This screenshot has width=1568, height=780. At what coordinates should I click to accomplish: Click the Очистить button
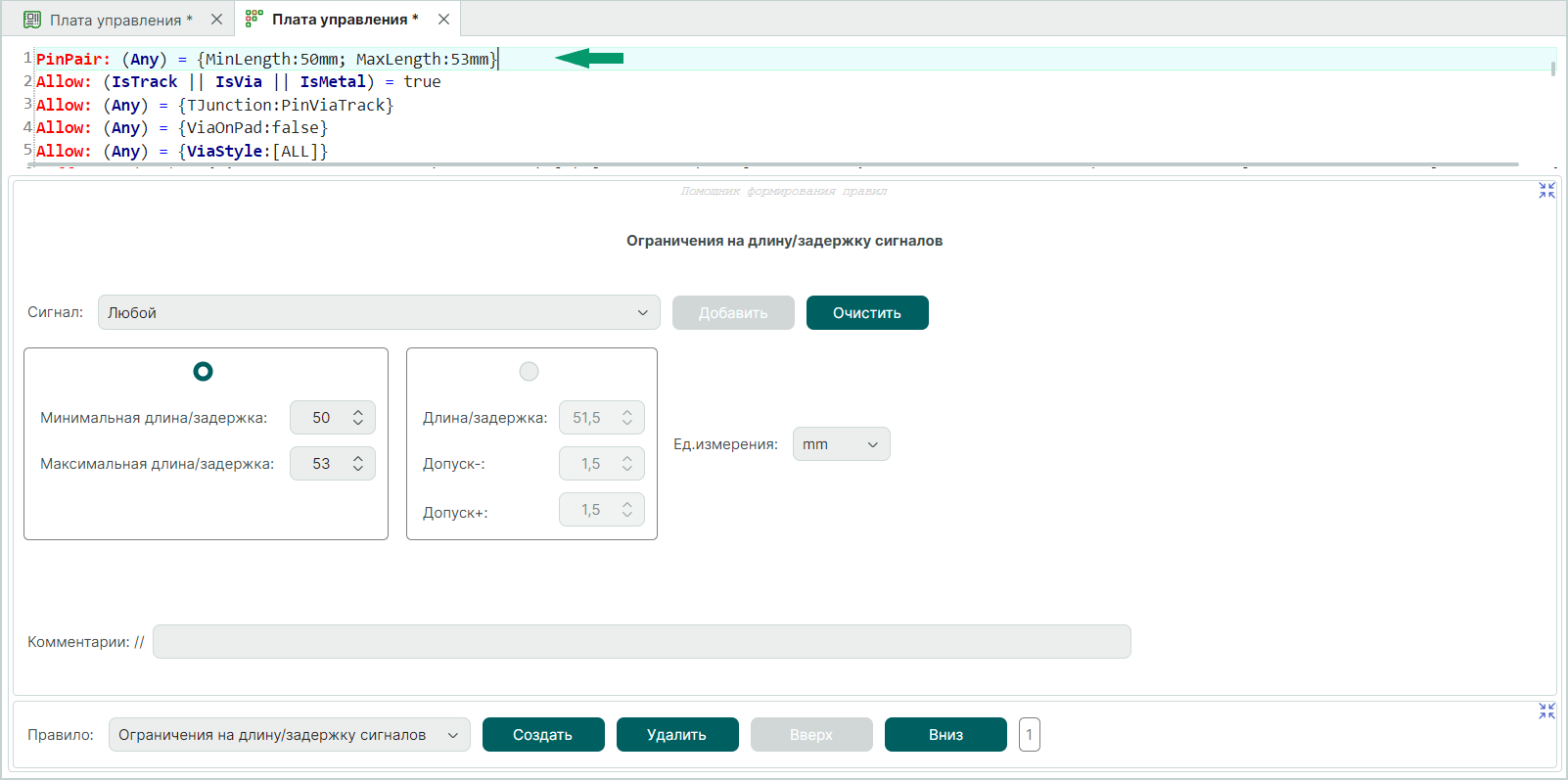(x=867, y=313)
